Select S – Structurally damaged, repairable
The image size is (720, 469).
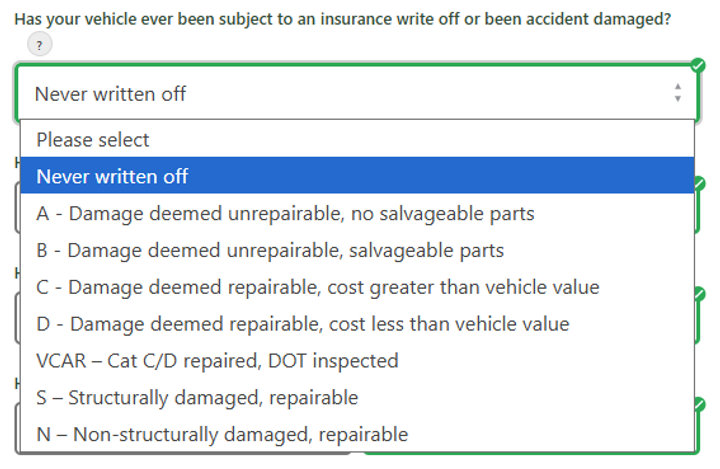pos(197,397)
